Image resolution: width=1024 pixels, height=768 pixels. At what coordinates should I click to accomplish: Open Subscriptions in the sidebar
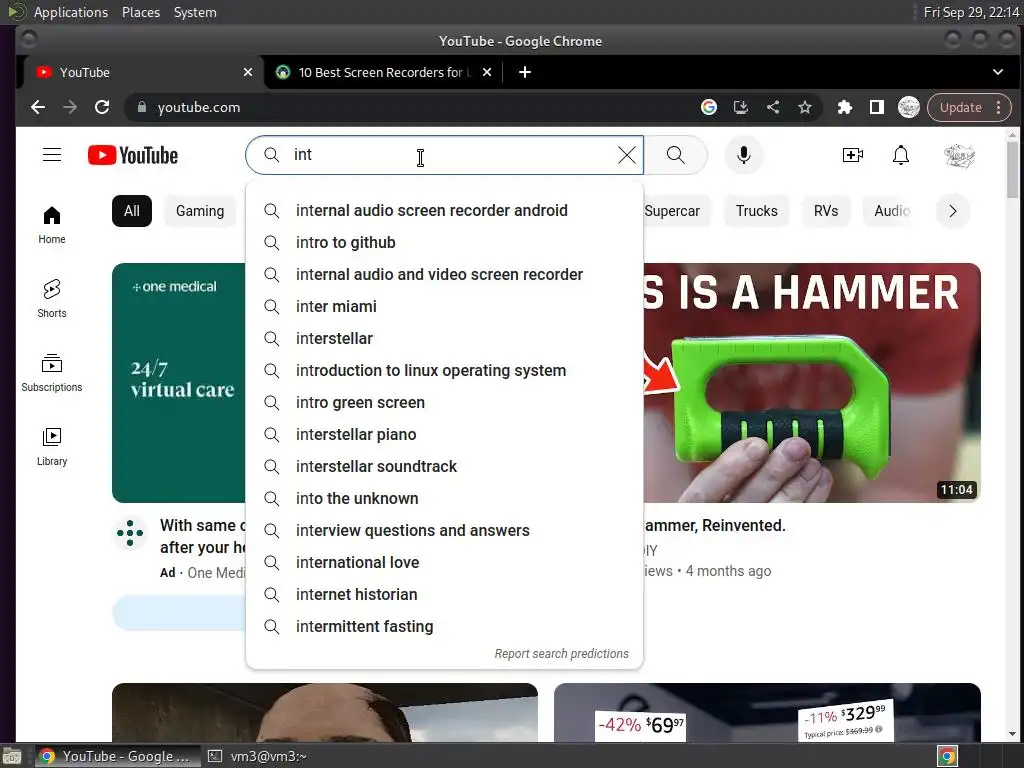52,373
